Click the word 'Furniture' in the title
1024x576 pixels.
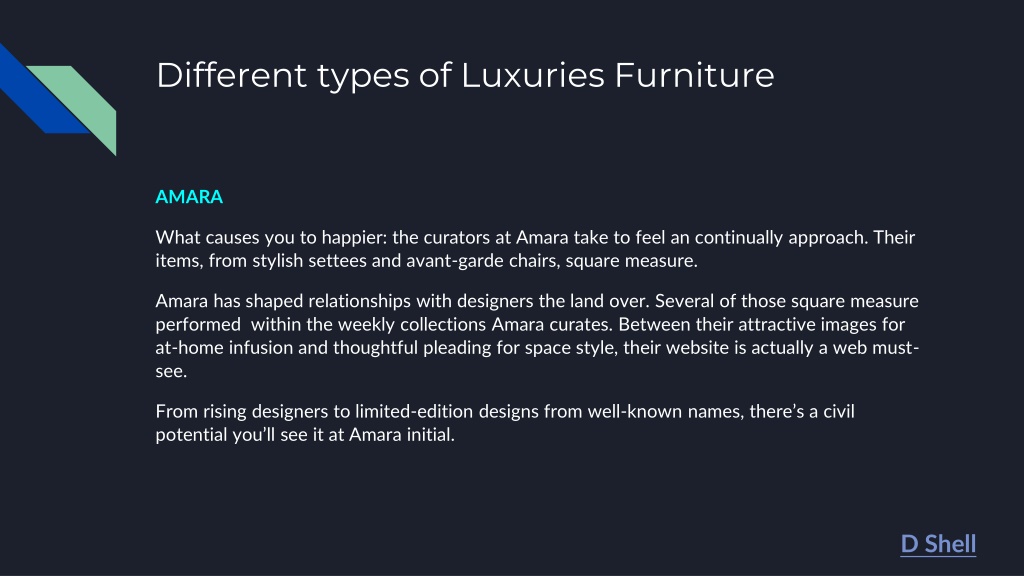coord(694,75)
